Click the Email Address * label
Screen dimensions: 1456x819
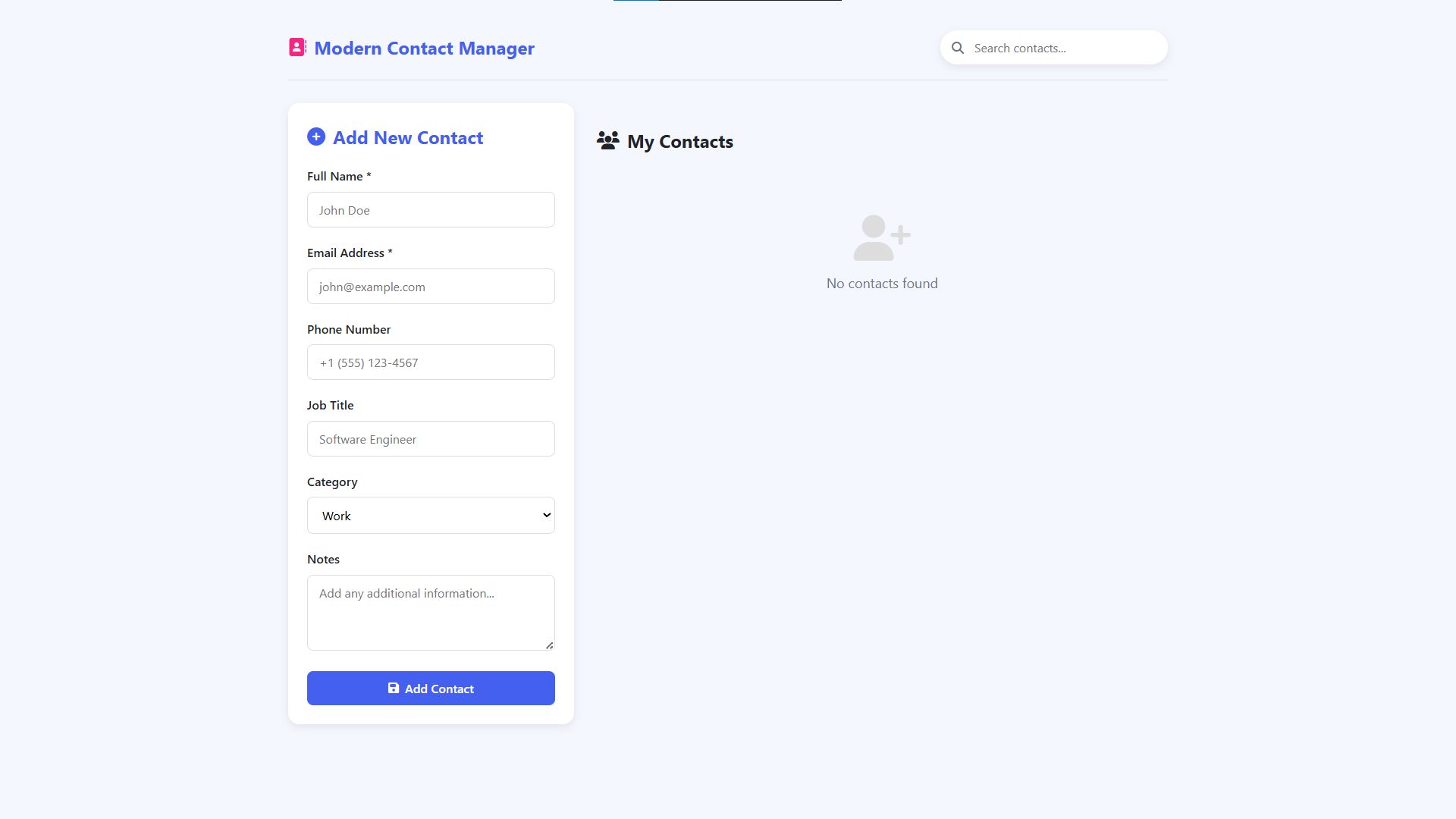[350, 253]
